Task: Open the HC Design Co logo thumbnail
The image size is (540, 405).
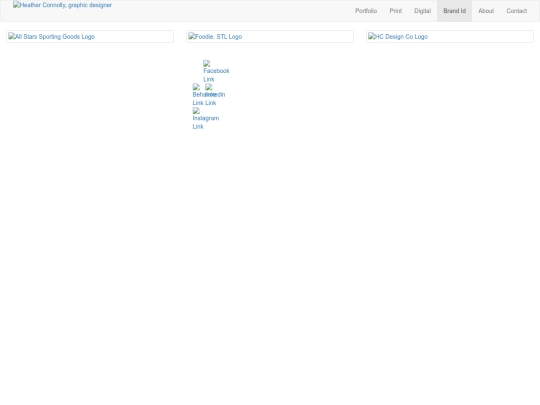Action: (450, 37)
